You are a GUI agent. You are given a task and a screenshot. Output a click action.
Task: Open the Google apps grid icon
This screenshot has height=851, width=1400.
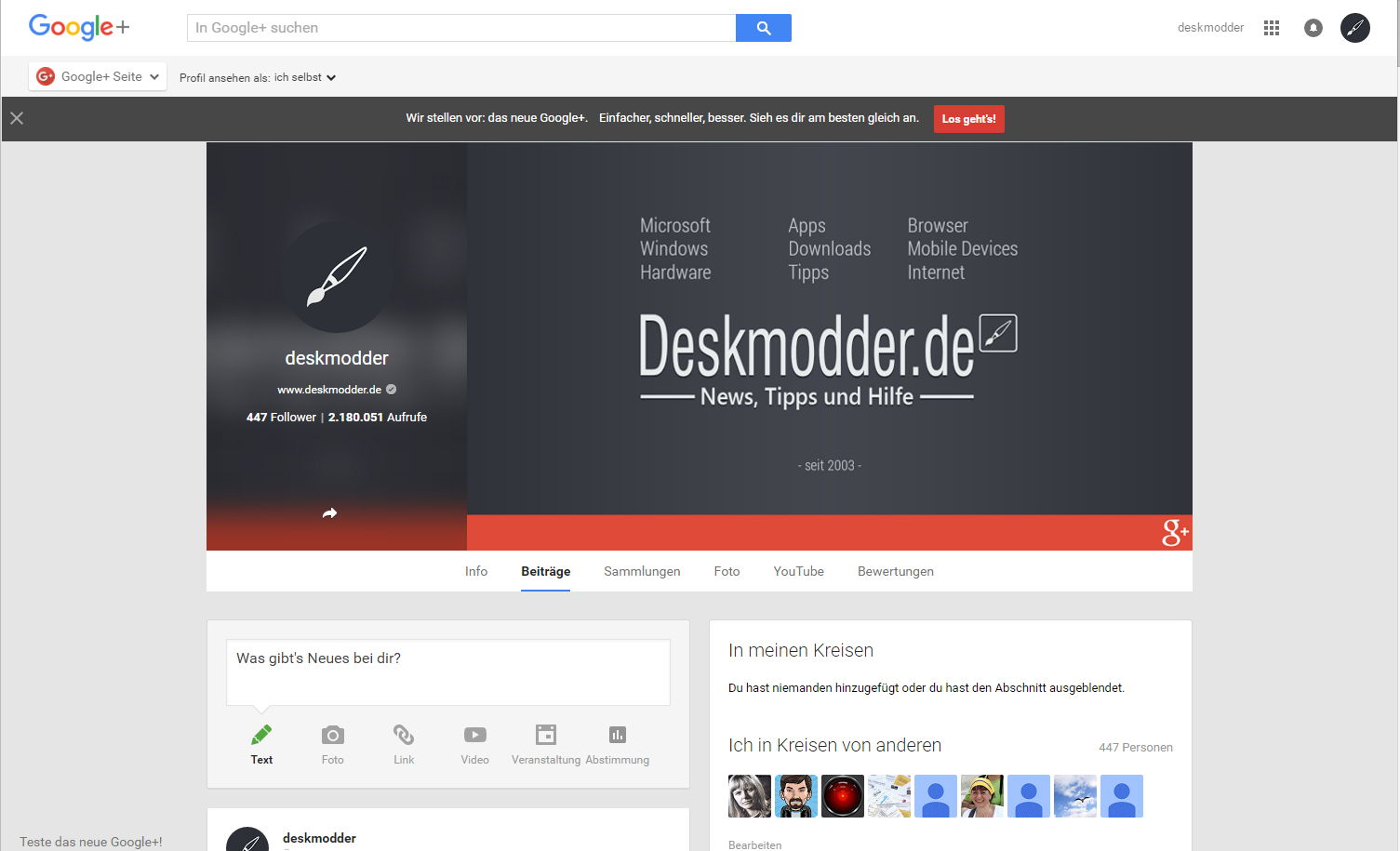[x=1272, y=28]
